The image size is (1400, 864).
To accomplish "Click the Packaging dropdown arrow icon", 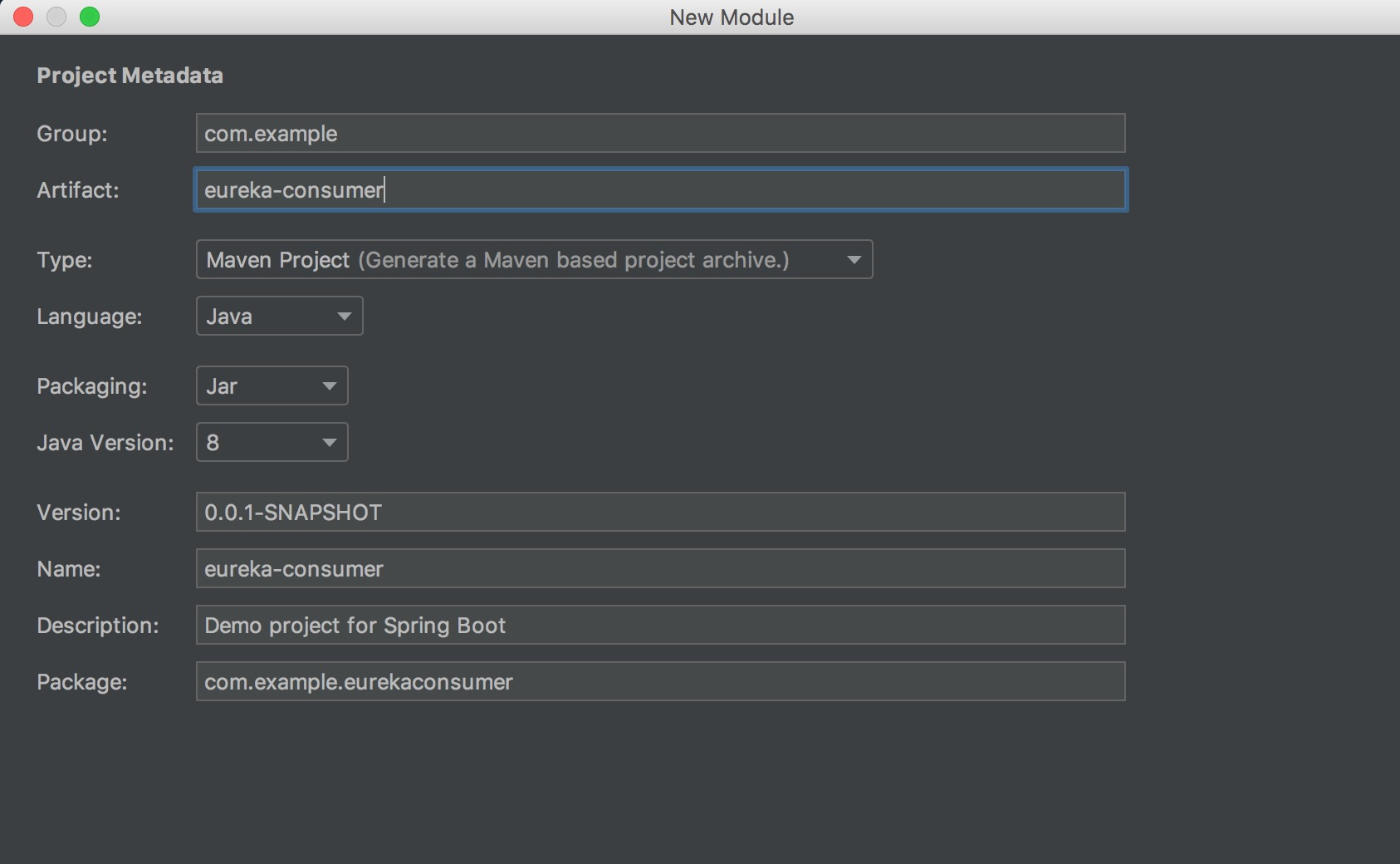I will click(330, 386).
